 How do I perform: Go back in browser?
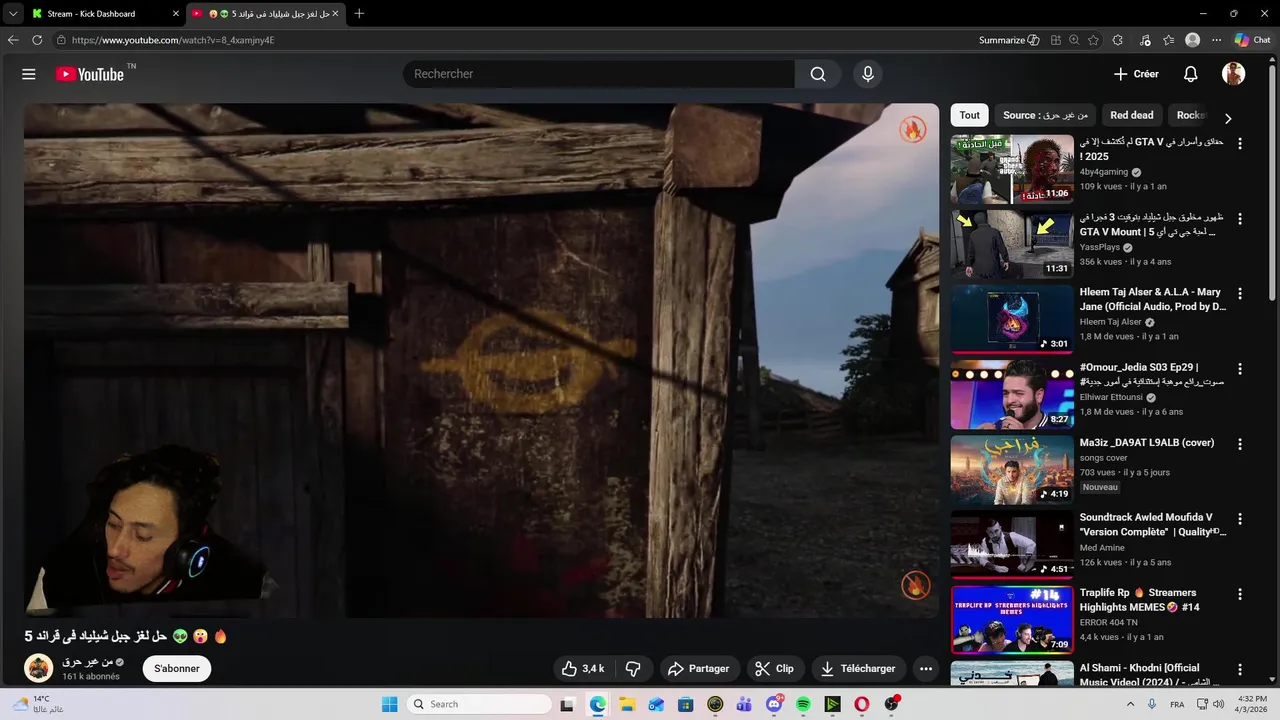(x=13, y=40)
